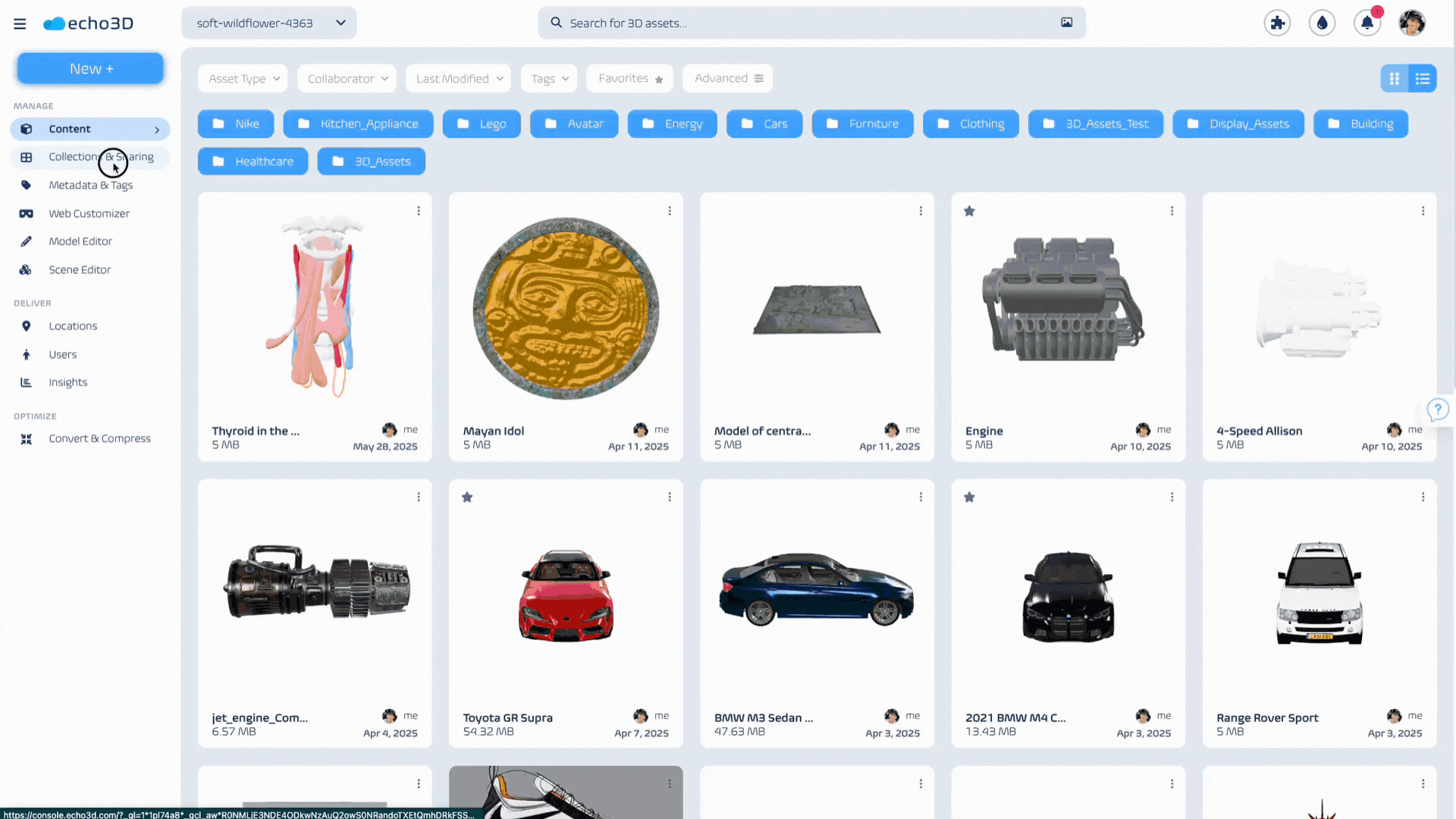Image resolution: width=1456 pixels, height=819 pixels.
Task: Open notifications bell
Action: pyautogui.click(x=1367, y=23)
